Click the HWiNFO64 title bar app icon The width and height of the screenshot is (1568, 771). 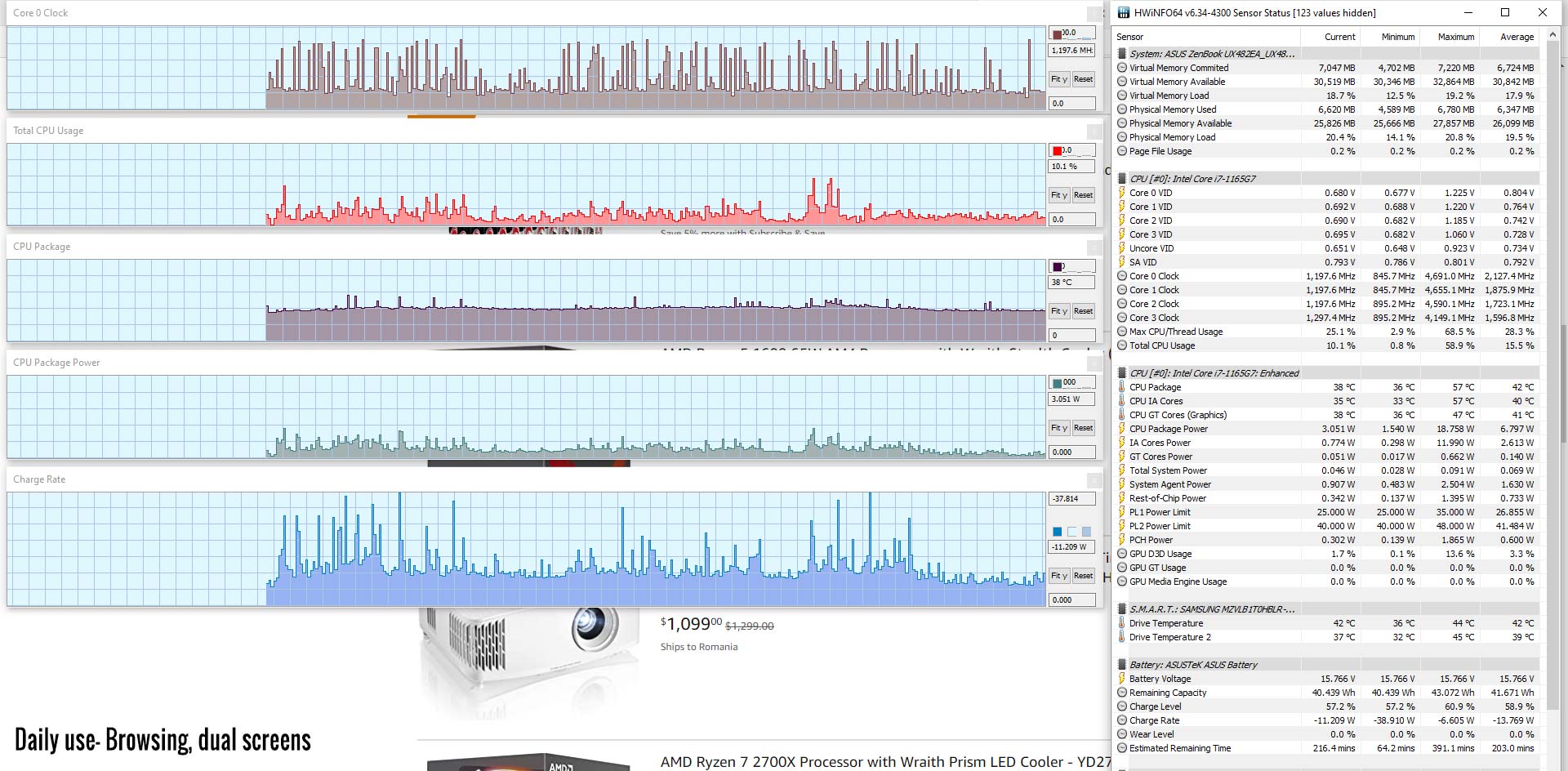click(1124, 12)
